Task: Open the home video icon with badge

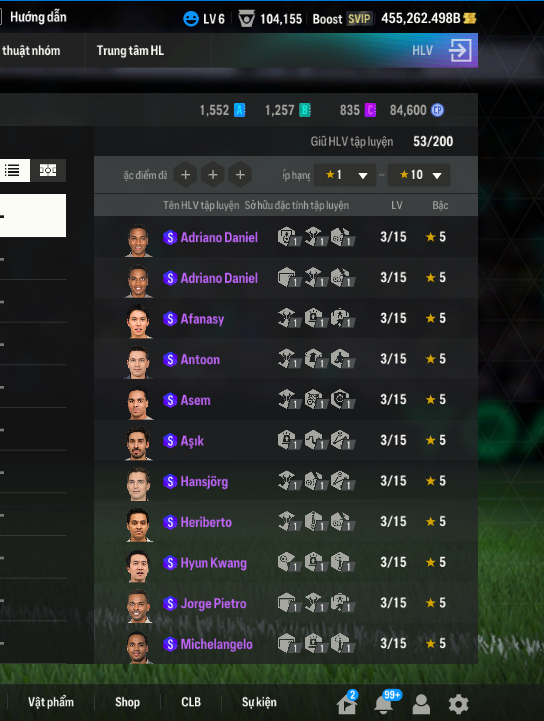Action: tap(347, 704)
